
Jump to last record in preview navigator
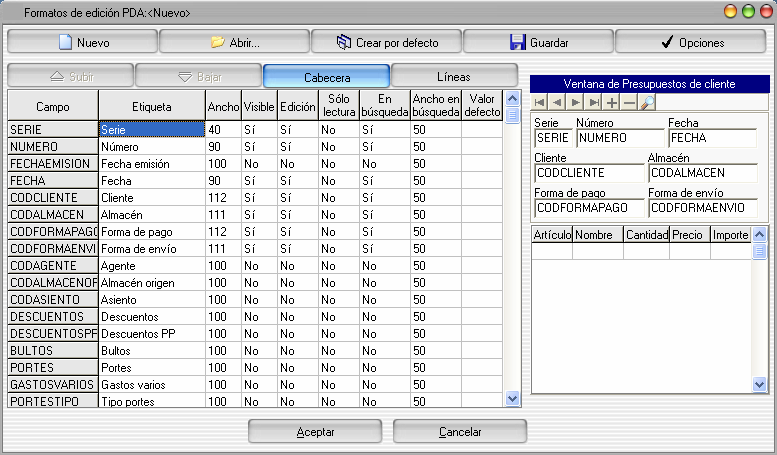(x=593, y=102)
